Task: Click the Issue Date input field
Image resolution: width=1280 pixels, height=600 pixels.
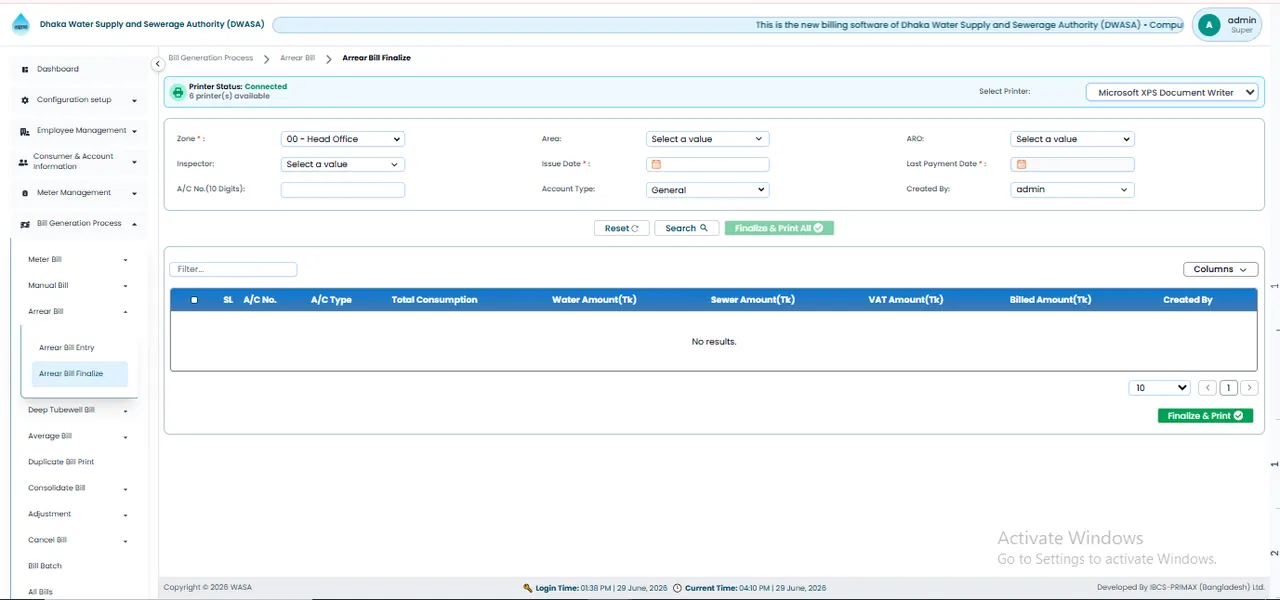Action: (x=707, y=164)
